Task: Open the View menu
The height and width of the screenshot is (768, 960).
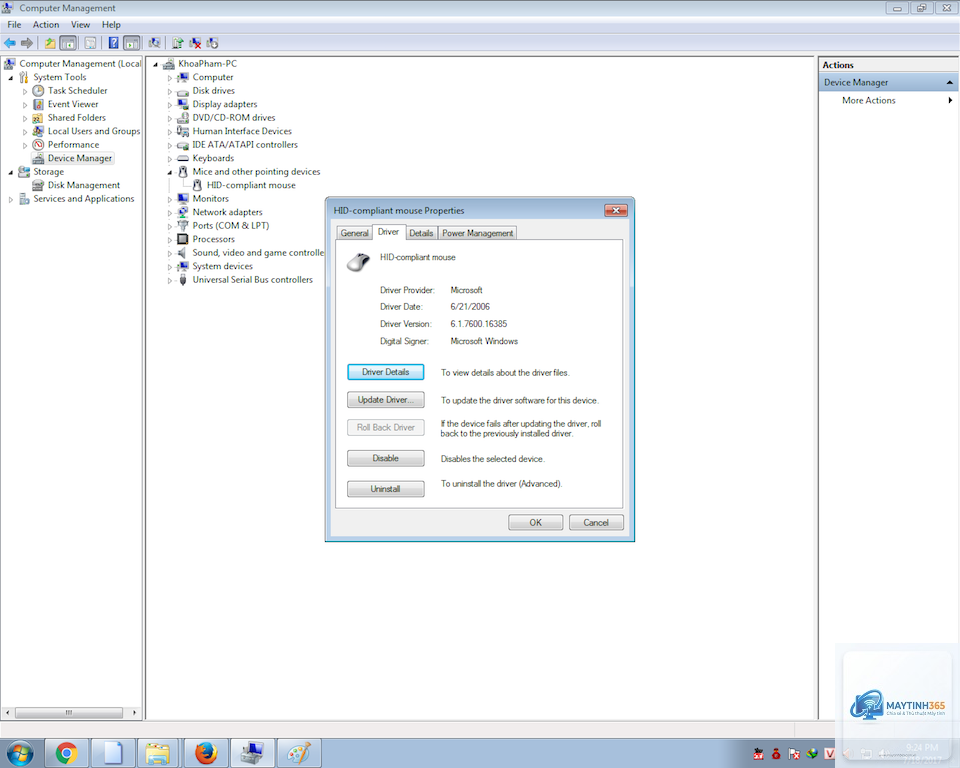Action: click(80, 24)
